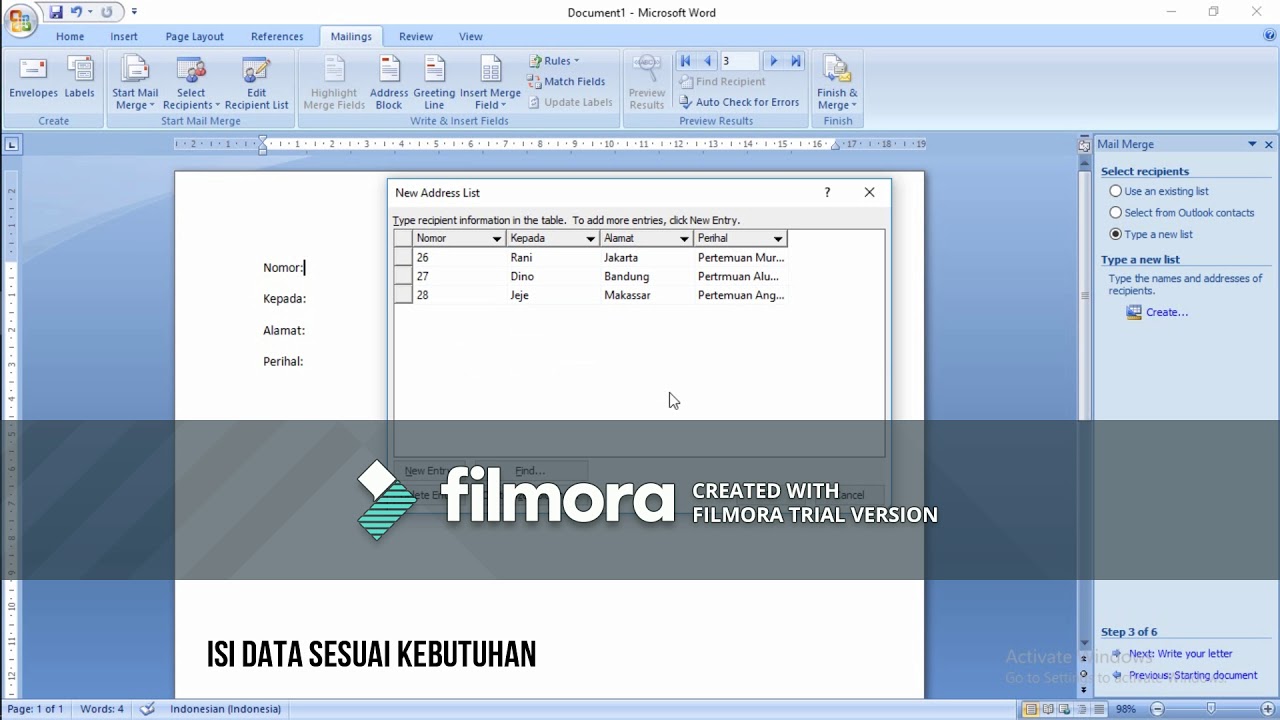Click Words: 4 count in status bar
The width and height of the screenshot is (1280, 720).
[102, 709]
